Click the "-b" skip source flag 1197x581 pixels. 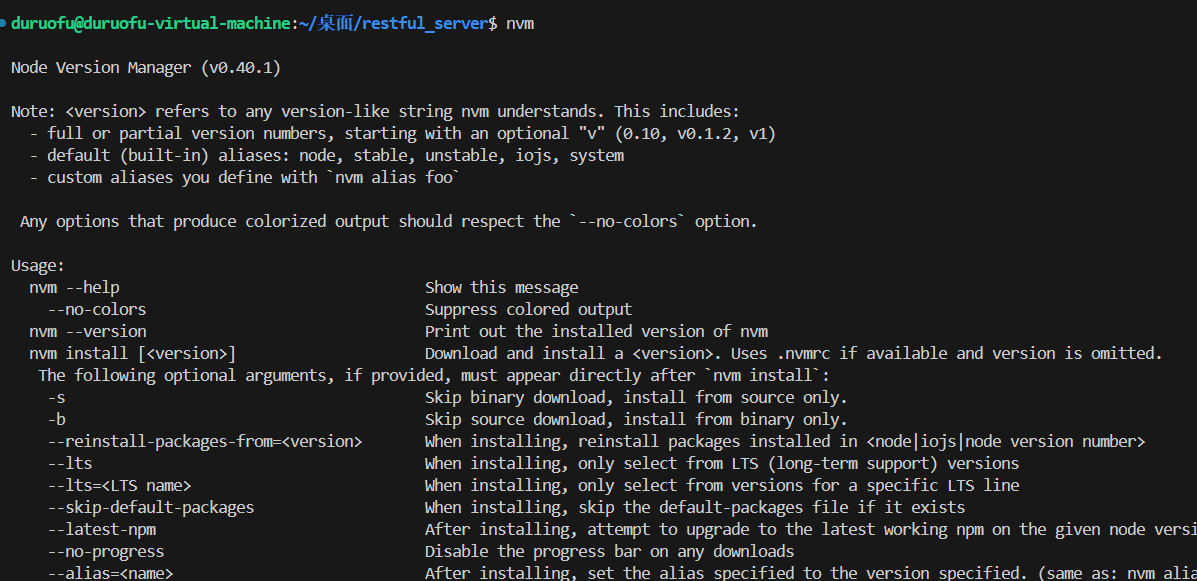point(56,419)
